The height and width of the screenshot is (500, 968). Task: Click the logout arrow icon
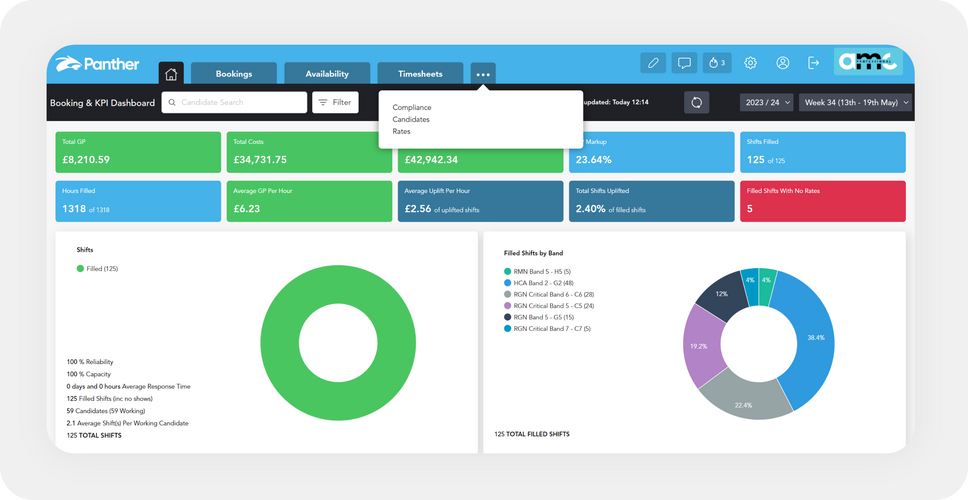(814, 63)
